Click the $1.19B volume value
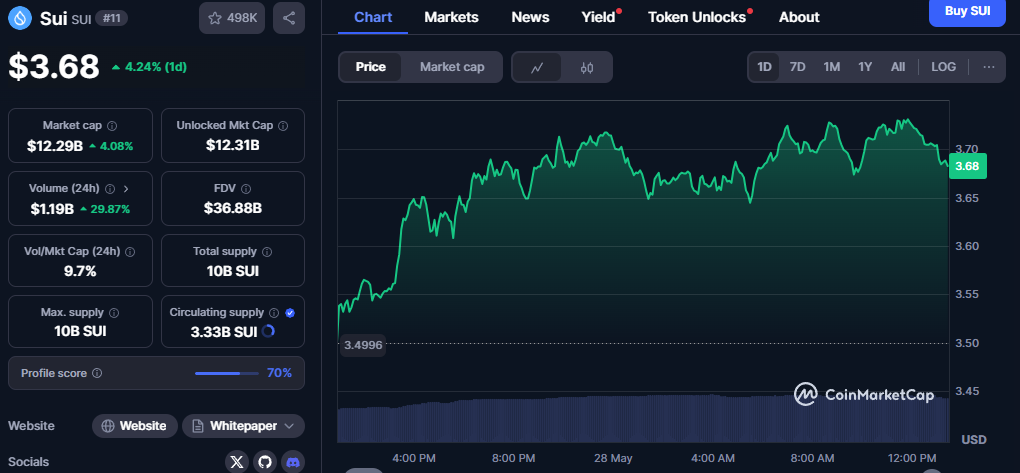Screen dimensions: 1020x473 51,209
